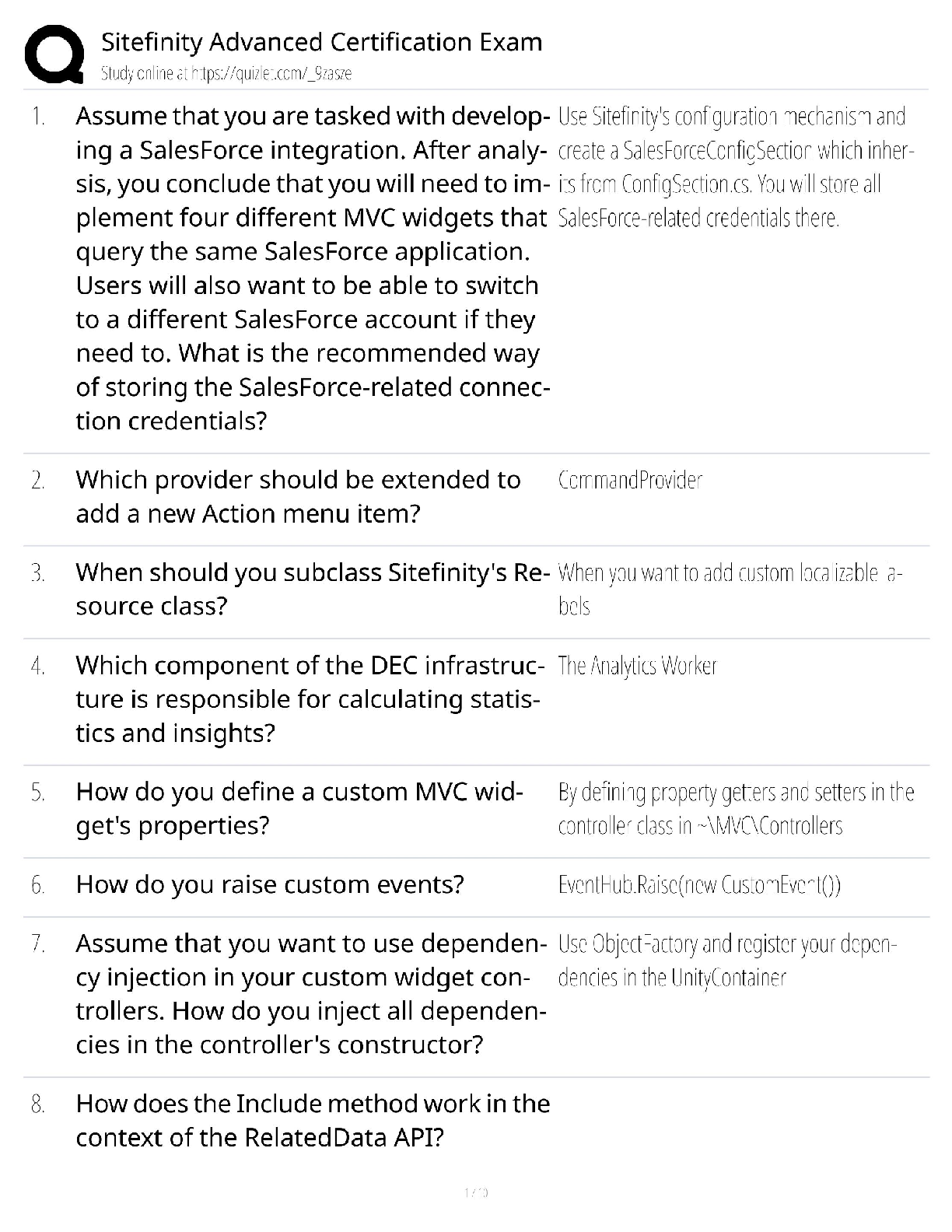The height and width of the screenshot is (1232, 952).
Task: Click the page number at bottom
Action: point(475,1192)
